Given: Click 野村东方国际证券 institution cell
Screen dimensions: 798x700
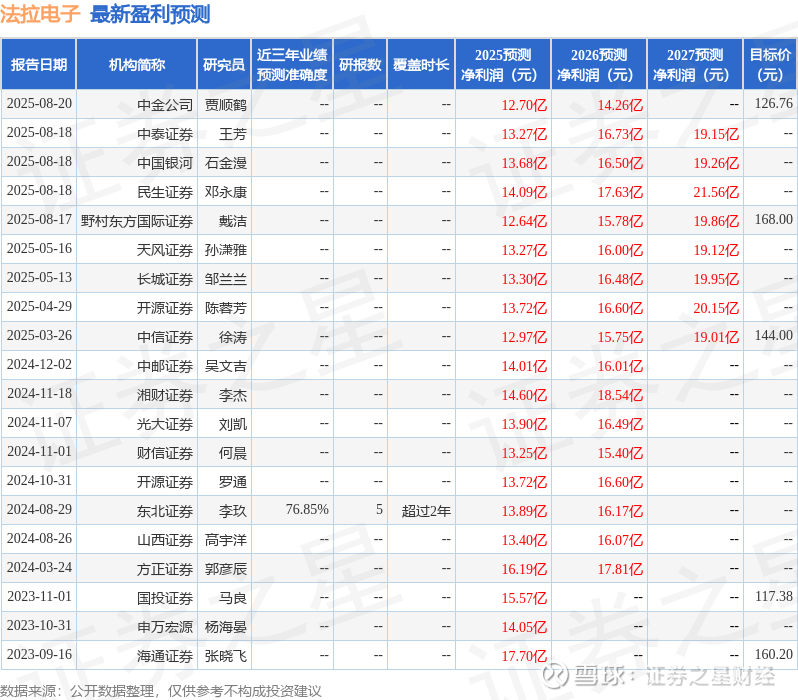Looking at the screenshot, I should click(137, 221).
